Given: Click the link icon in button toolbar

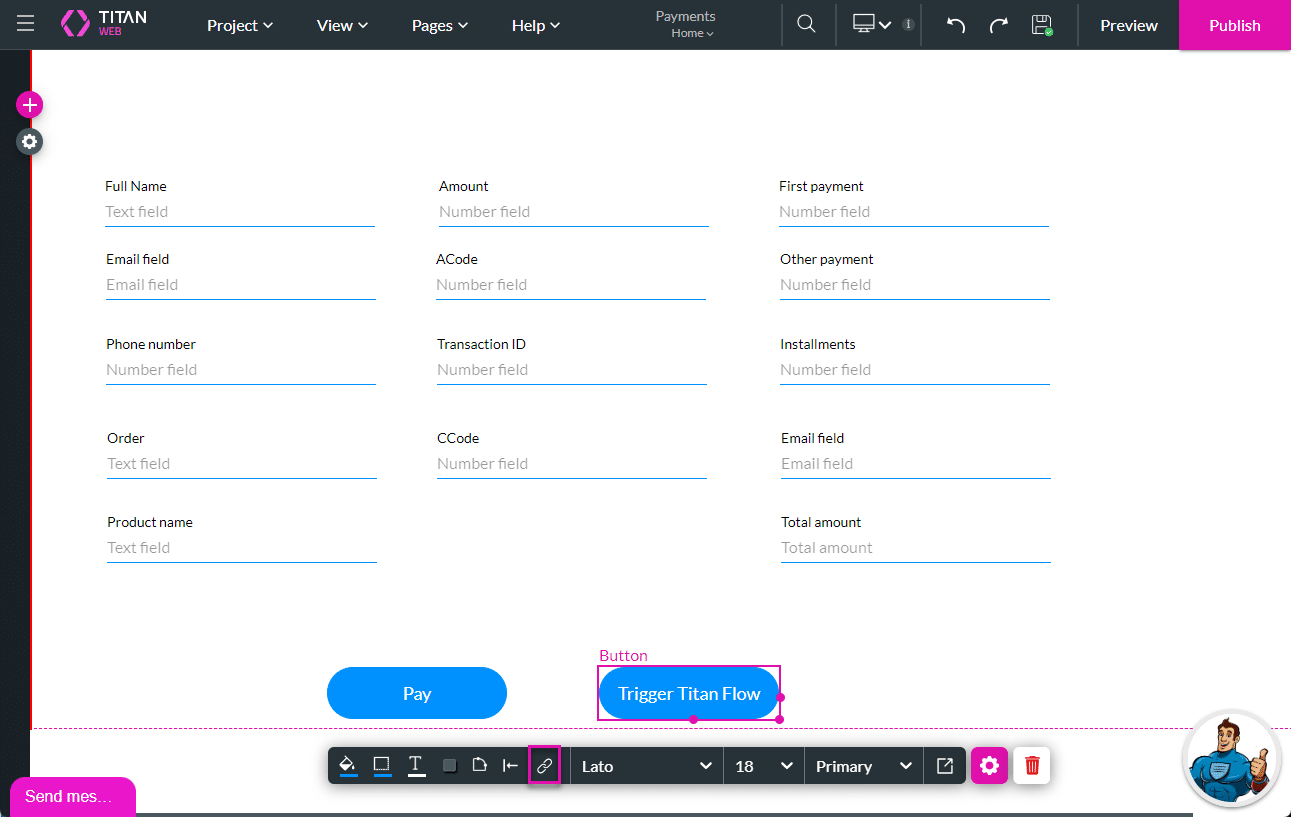Looking at the screenshot, I should (544, 766).
